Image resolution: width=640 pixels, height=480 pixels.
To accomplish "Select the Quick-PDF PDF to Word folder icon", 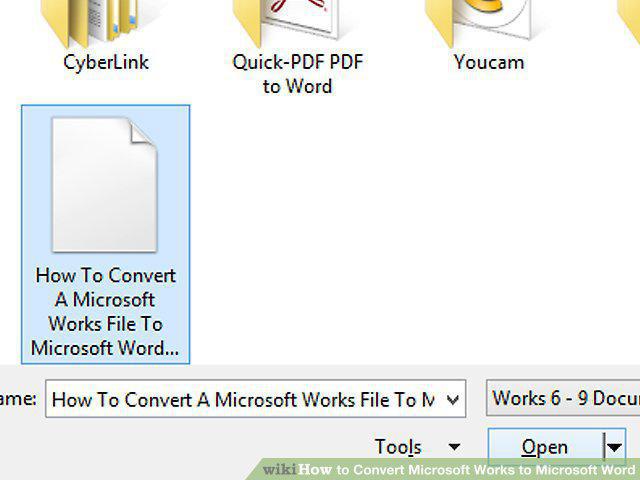I will click(x=286, y=22).
